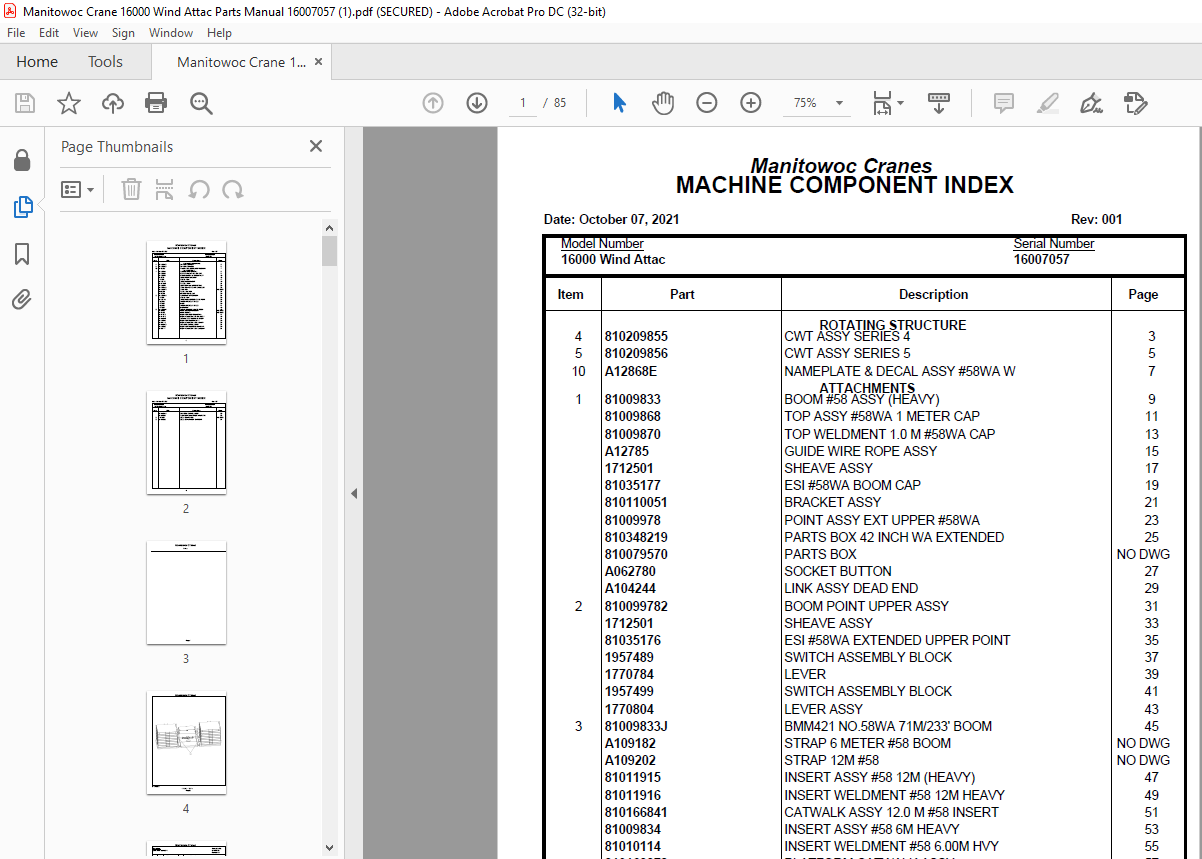Open the Window menu
This screenshot has height=859, width=1202.
171,33
